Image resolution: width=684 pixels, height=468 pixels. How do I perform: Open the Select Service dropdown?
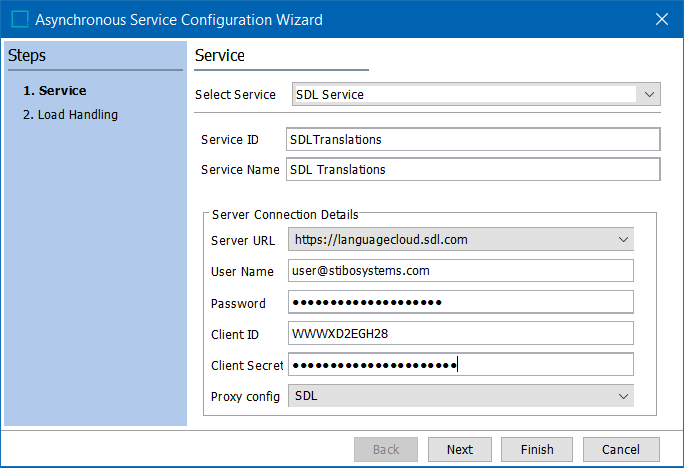[476, 95]
